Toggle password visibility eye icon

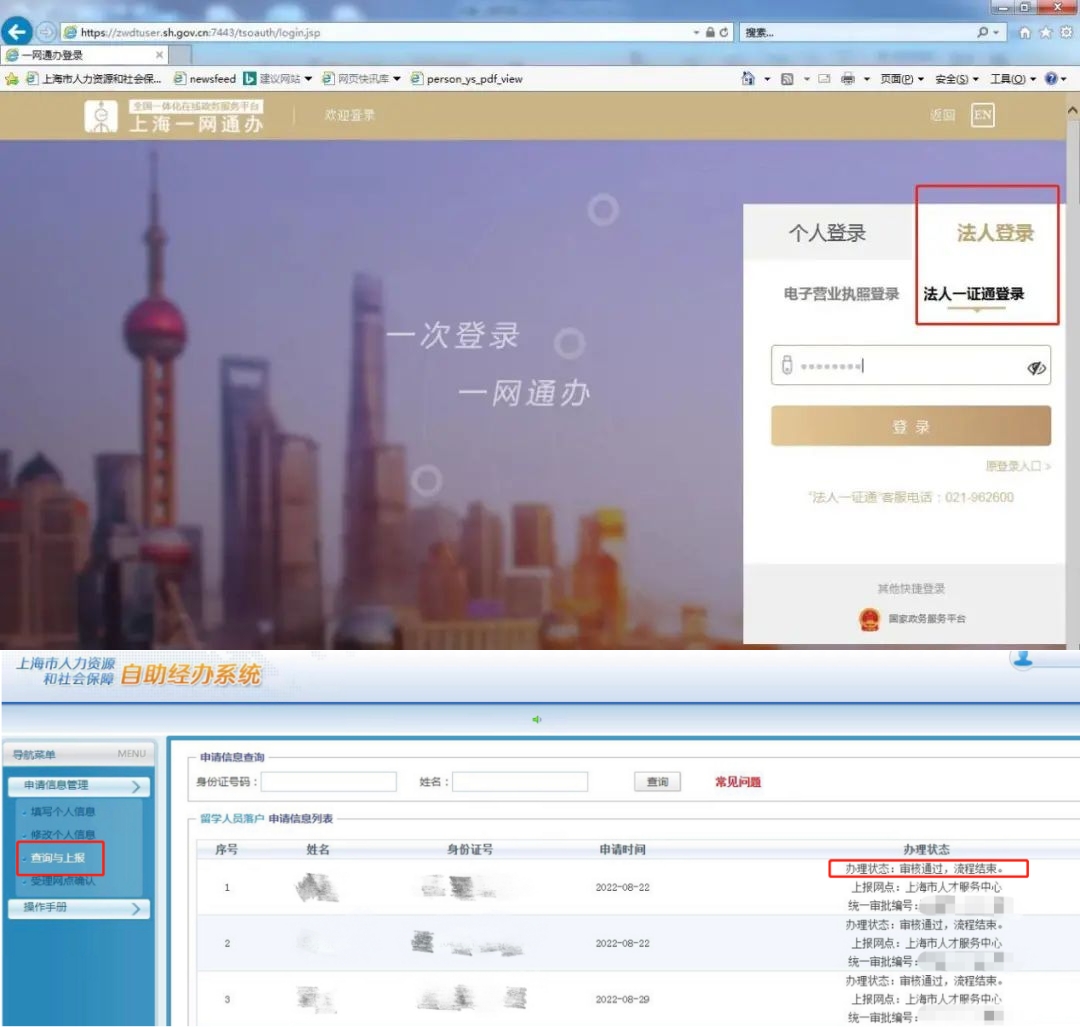1036,367
